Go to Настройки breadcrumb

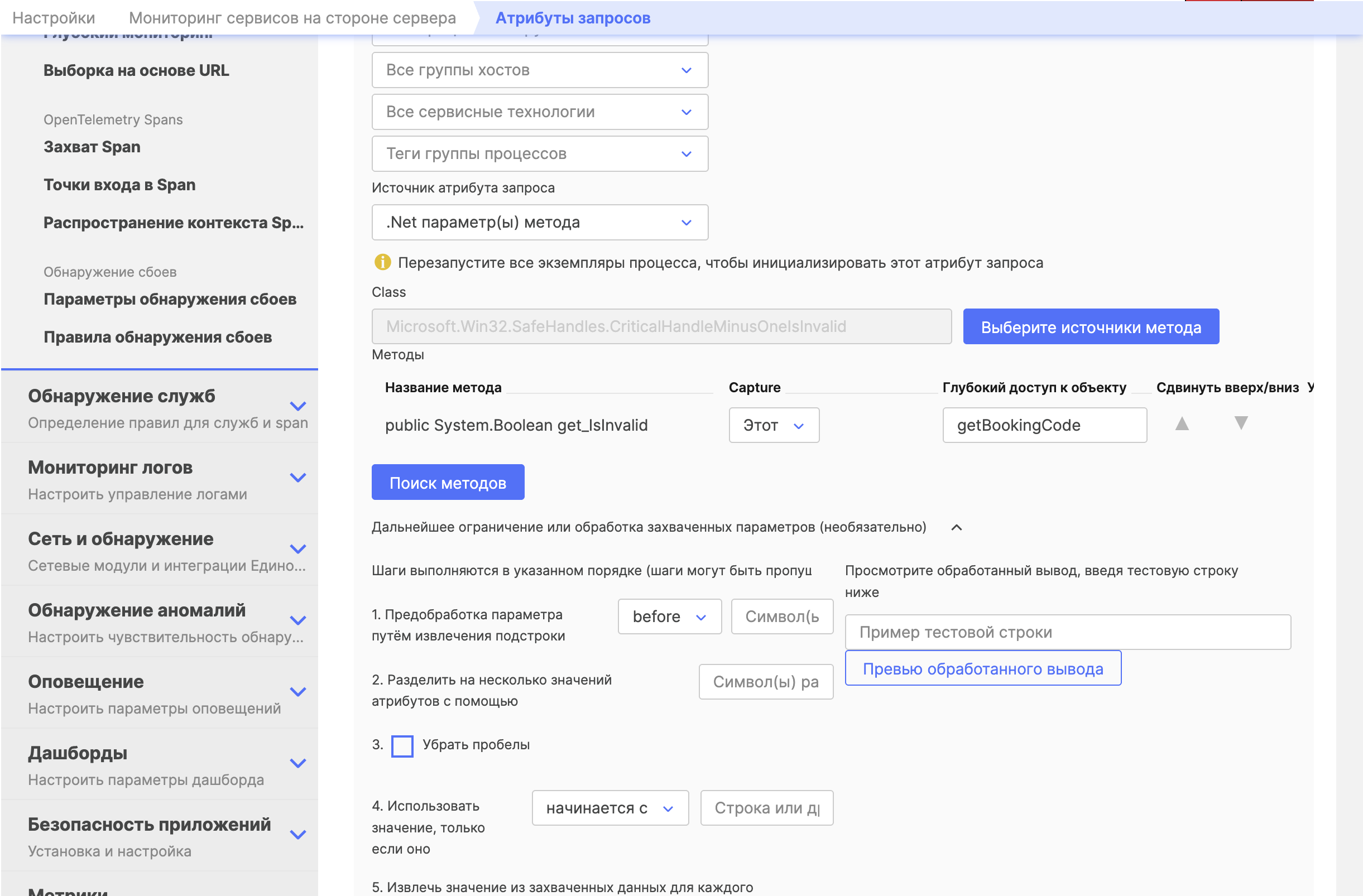[x=54, y=18]
